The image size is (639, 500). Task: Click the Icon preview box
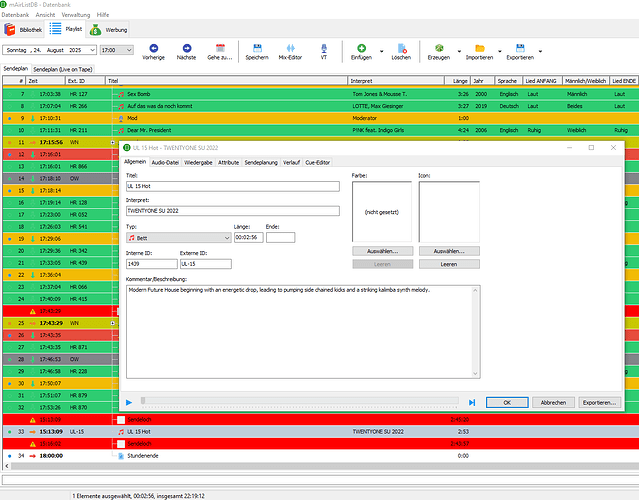point(449,211)
